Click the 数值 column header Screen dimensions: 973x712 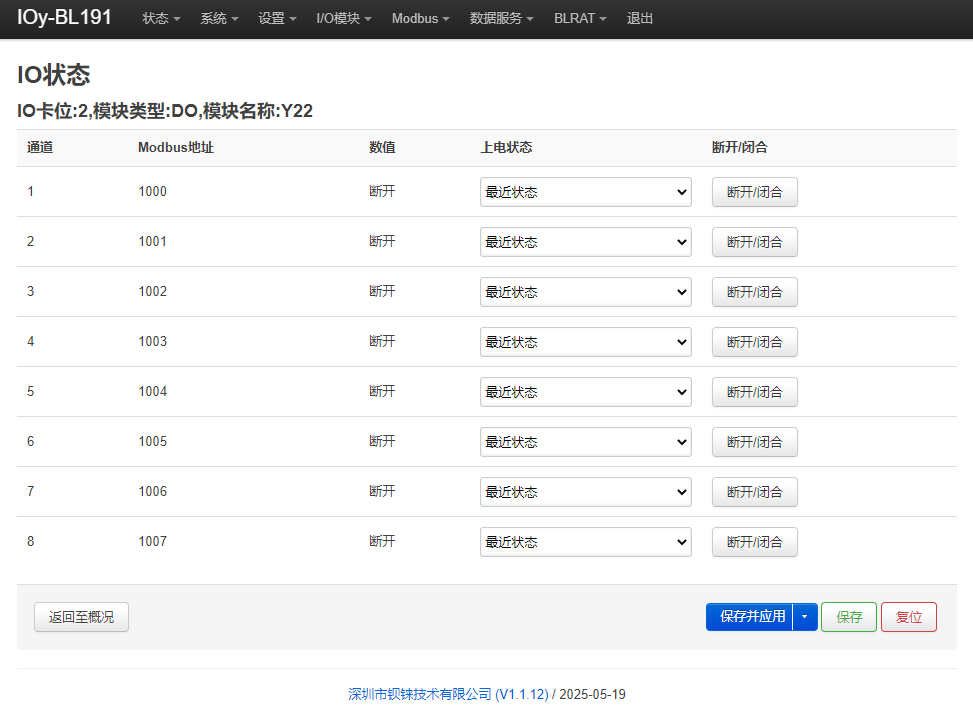382,147
